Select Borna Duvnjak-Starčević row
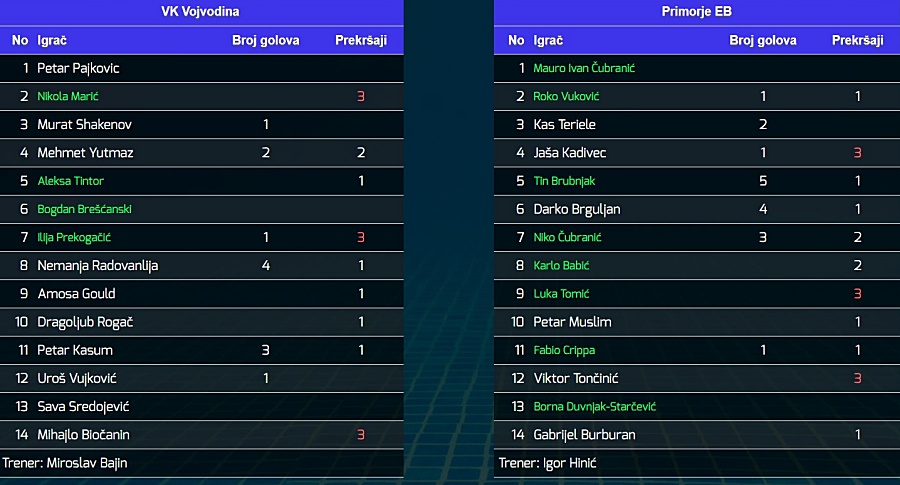The image size is (900, 485). coord(697,406)
